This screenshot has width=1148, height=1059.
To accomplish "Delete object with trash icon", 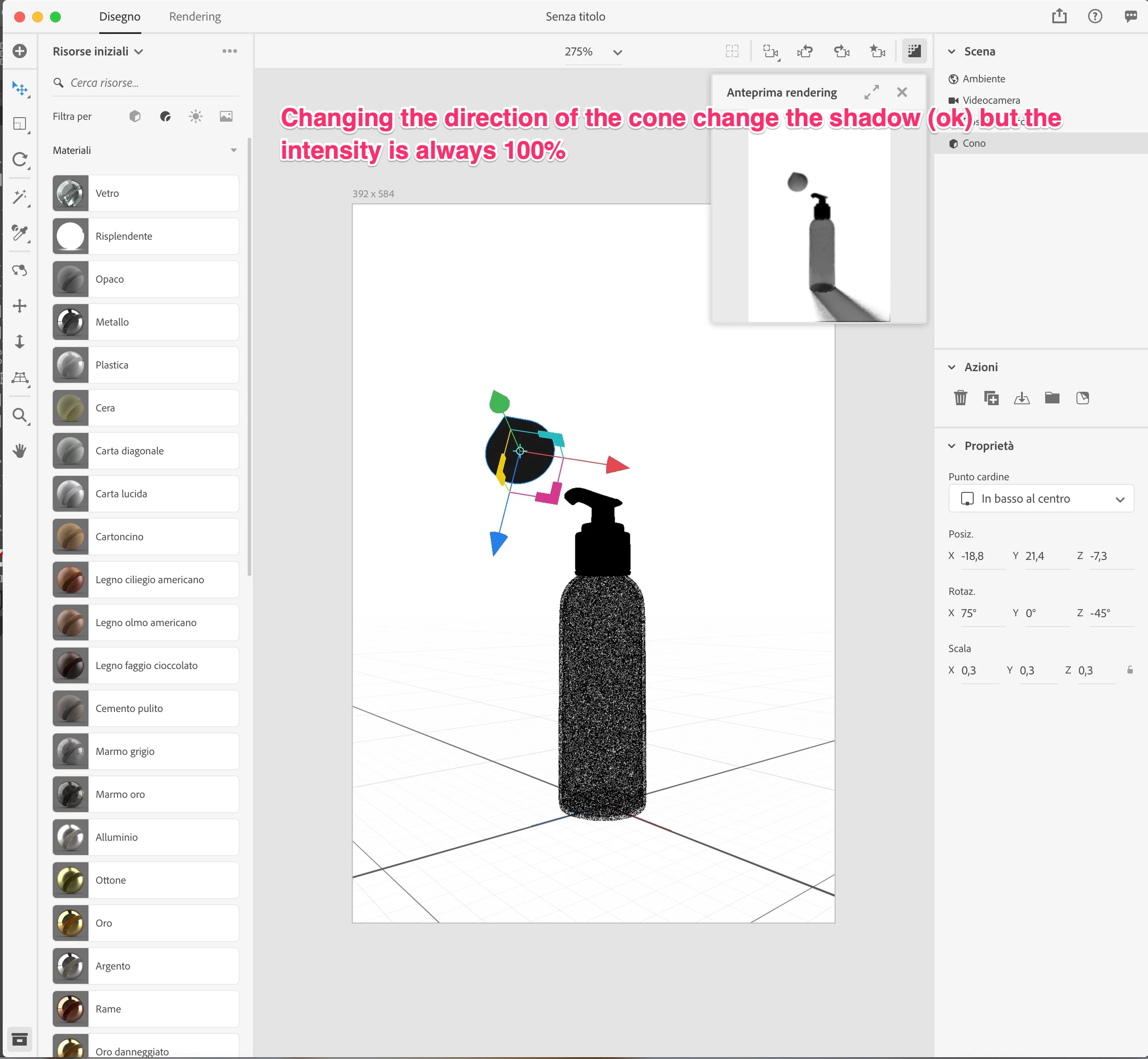I will pos(960,398).
